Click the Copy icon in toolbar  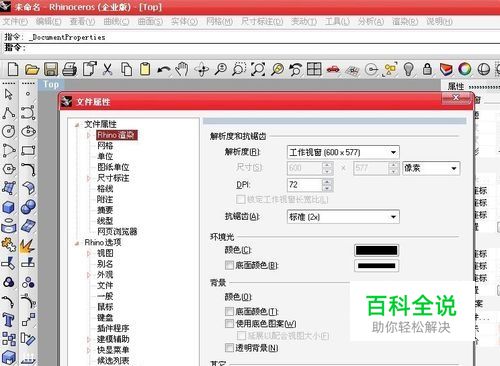(x=126, y=70)
